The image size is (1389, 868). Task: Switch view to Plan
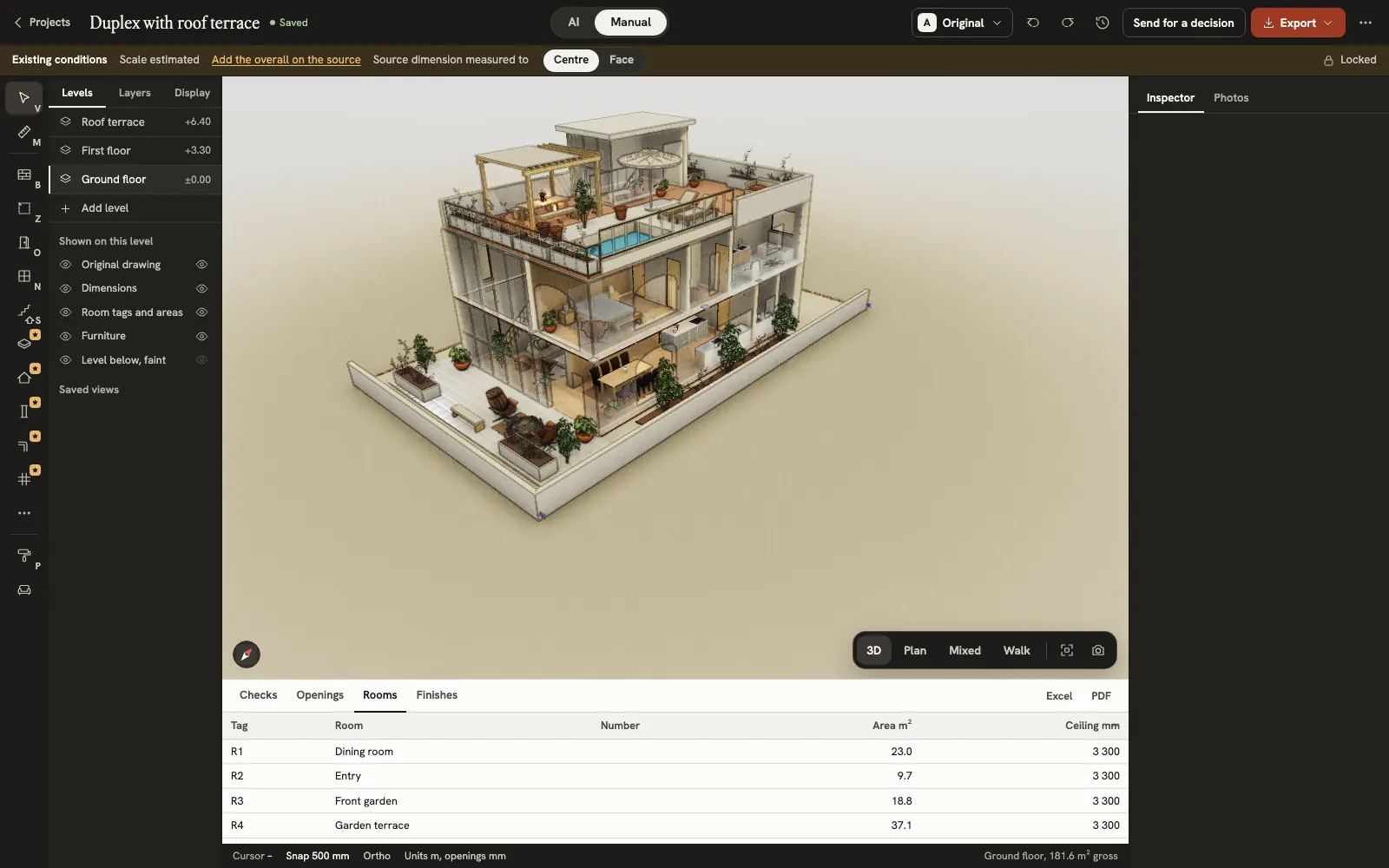(x=915, y=650)
